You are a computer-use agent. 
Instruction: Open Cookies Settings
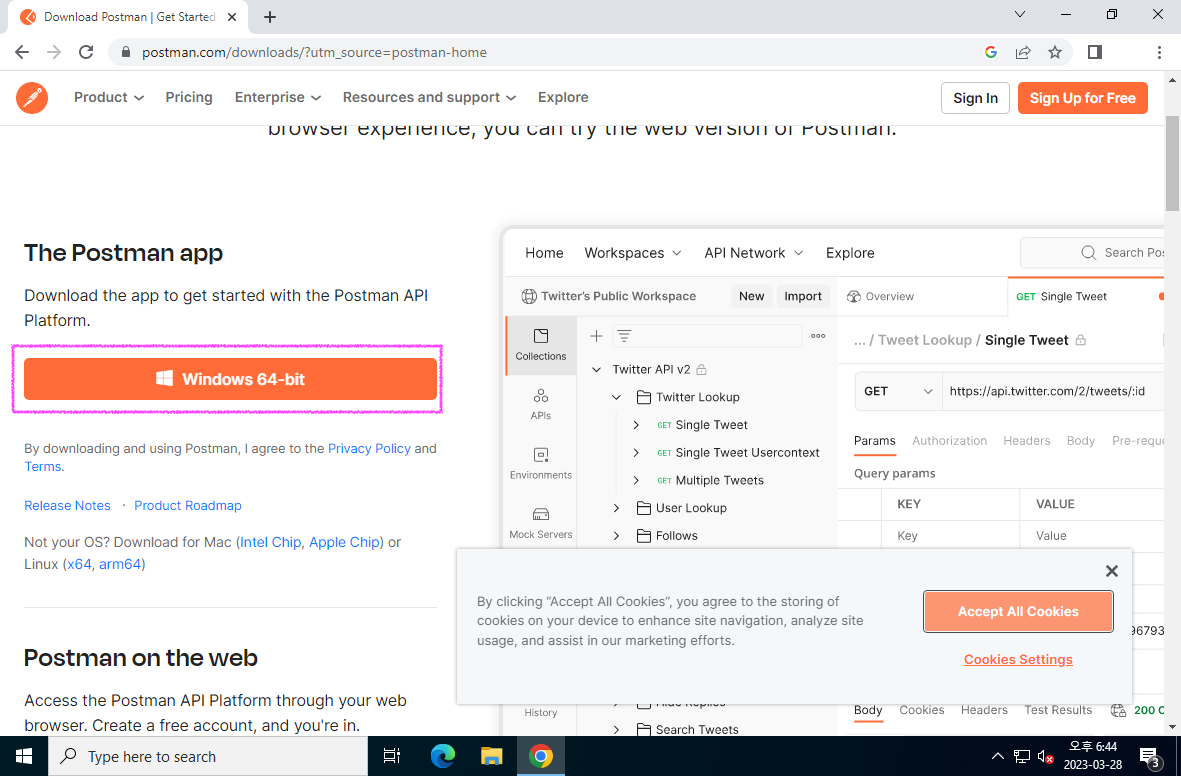pyautogui.click(x=1018, y=659)
